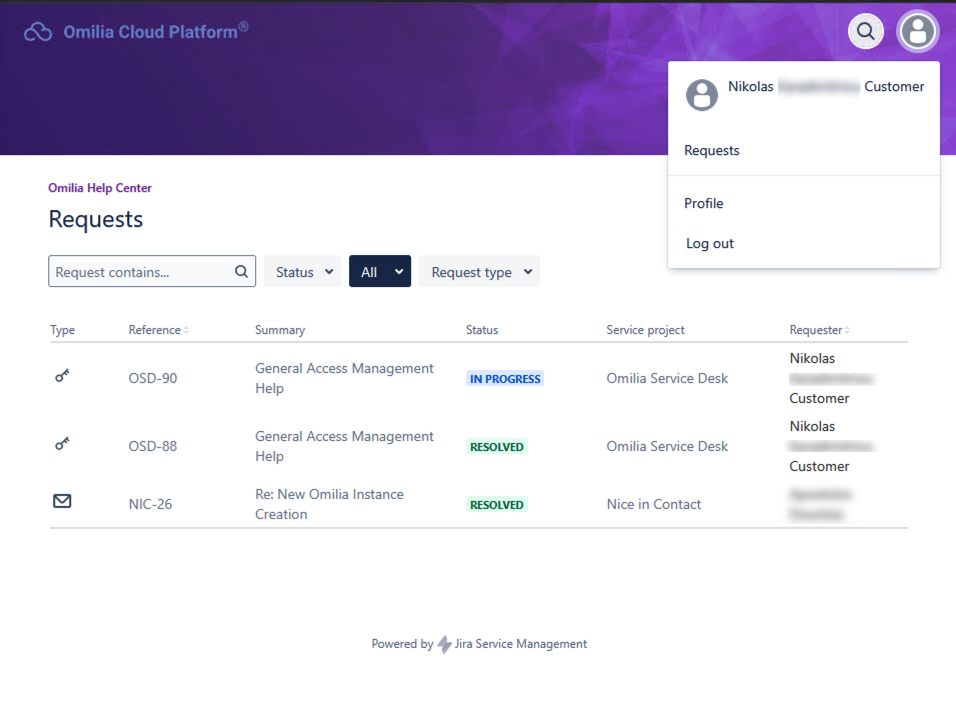This screenshot has height=711, width=956.
Task: Click the search magnifier icon in header
Action: pos(866,32)
